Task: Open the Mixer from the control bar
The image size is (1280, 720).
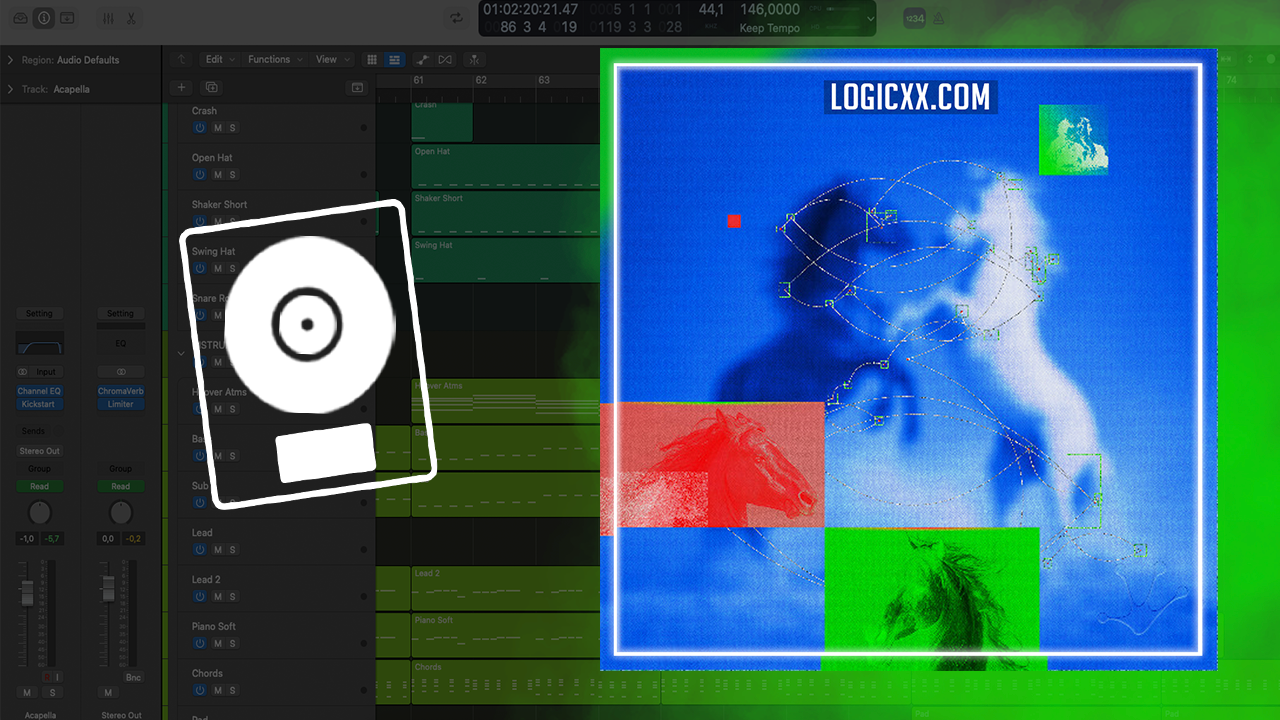Action: (108, 18)
